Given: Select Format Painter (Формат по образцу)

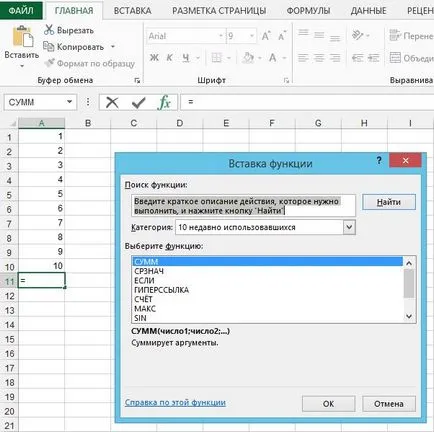Looking at the screenshot, I should [90, 63].
